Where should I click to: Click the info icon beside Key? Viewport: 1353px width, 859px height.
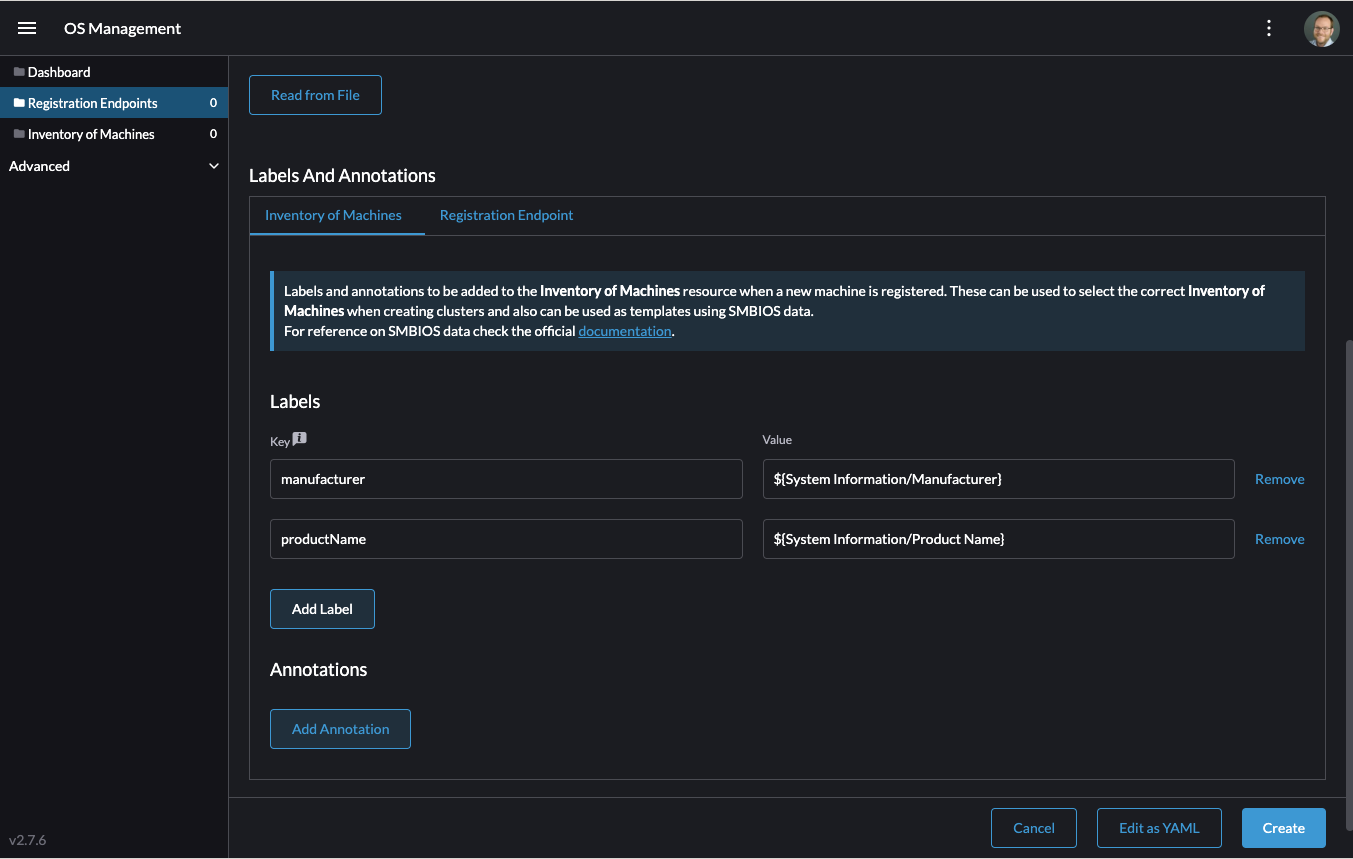tap(300, 438)
